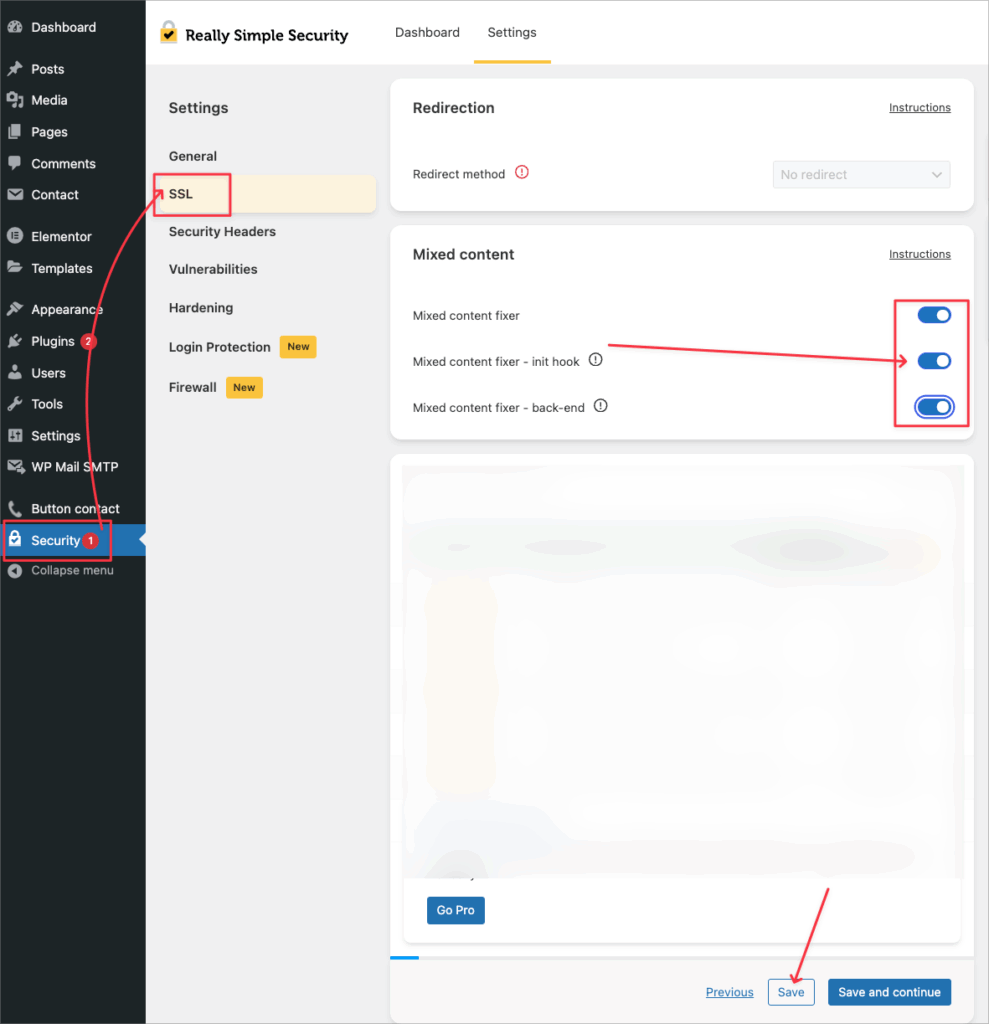Click Save and continue button
The width and height of the screenshot is (989, 1024).
pyautogui.click(x=889, y=992)
